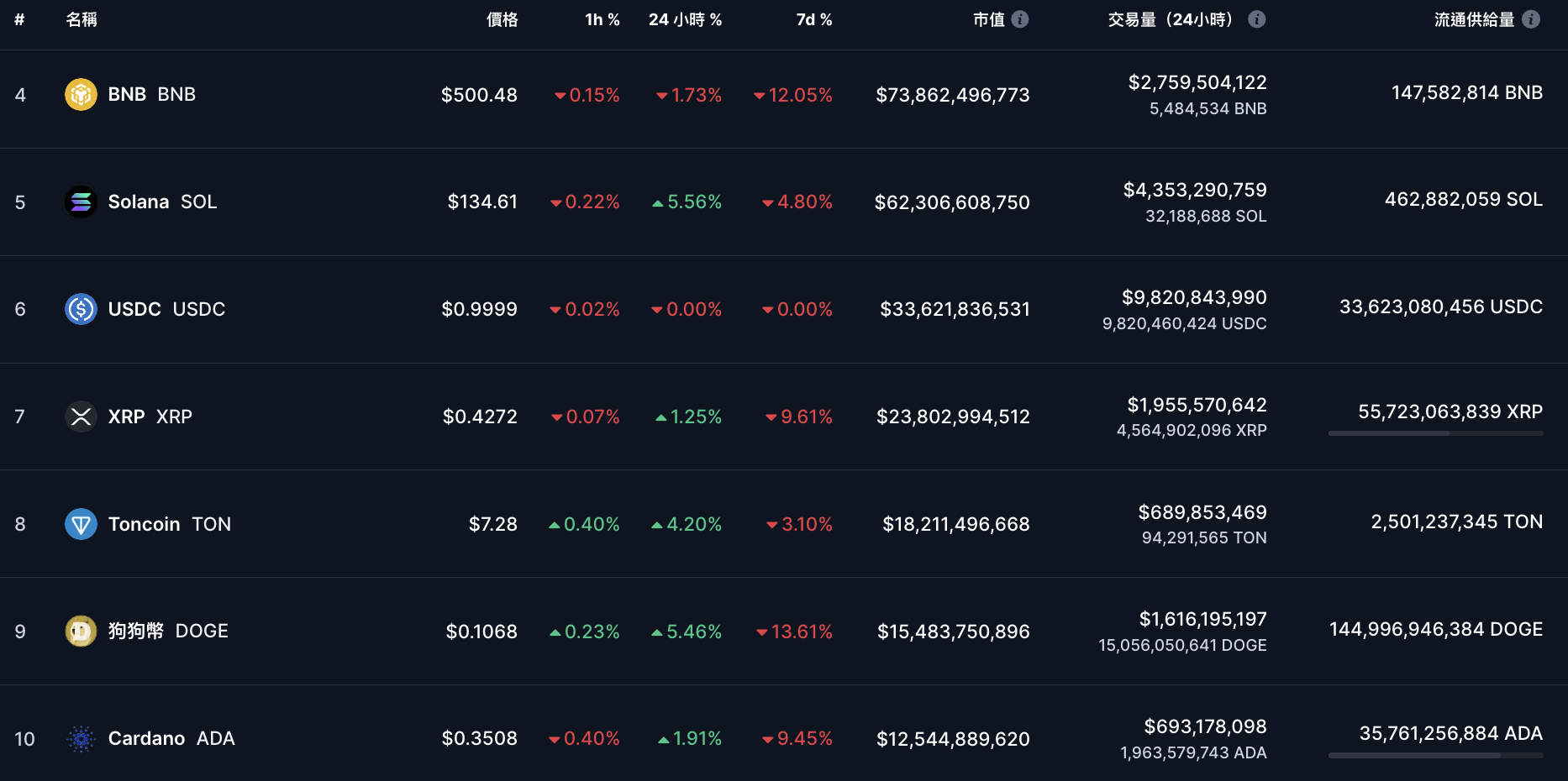Click the # rank column header
Screen dimensions: 1568x781
tap(19, 19)
